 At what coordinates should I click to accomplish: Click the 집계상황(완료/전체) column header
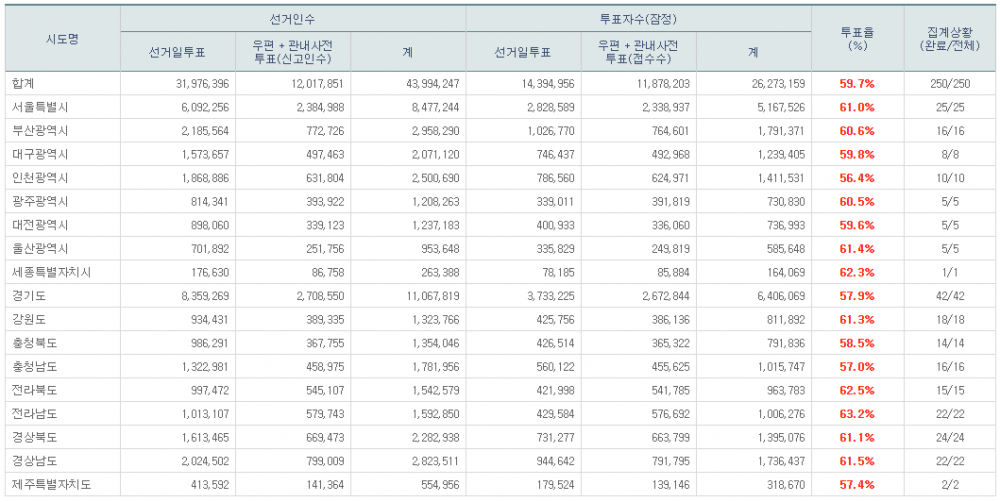[x=950, y=39]
